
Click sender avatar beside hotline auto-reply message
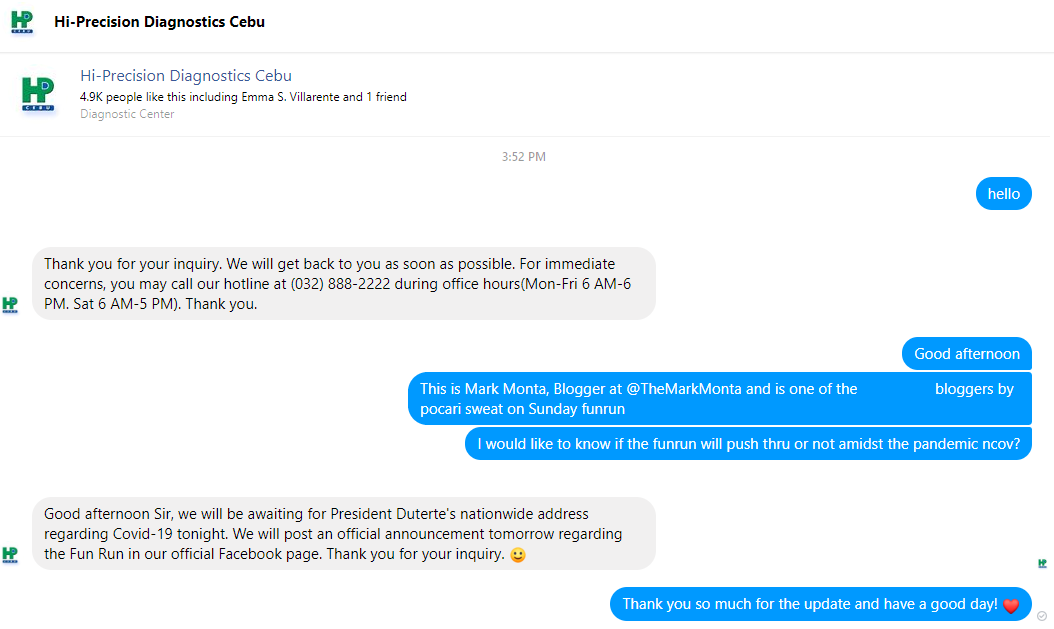tap(10, 305)
